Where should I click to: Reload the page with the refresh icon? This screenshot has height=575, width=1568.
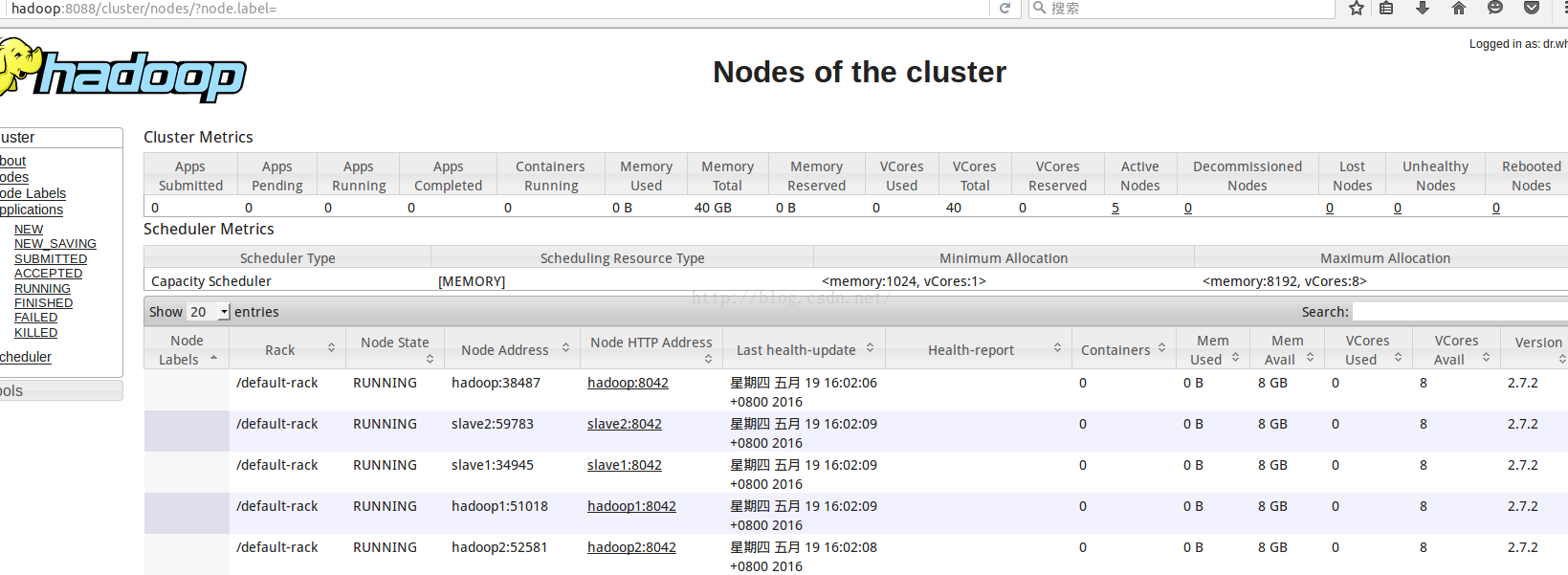[x=1005, y=9]
